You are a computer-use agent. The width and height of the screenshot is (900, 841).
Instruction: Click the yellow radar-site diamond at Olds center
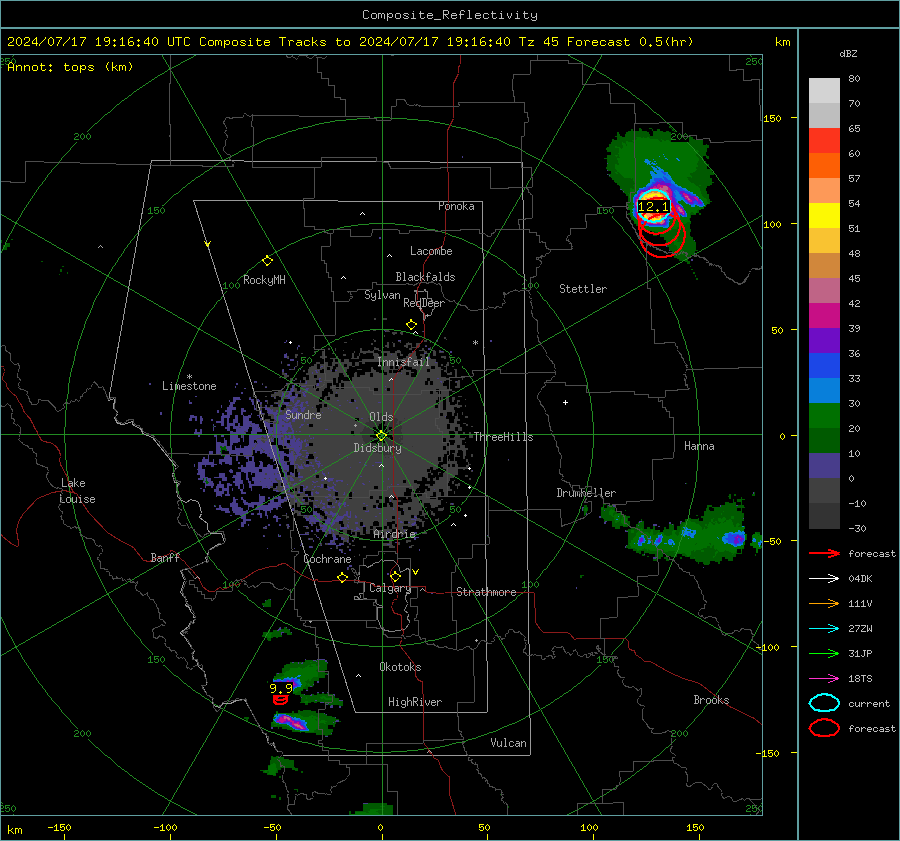tap(381, 436)
